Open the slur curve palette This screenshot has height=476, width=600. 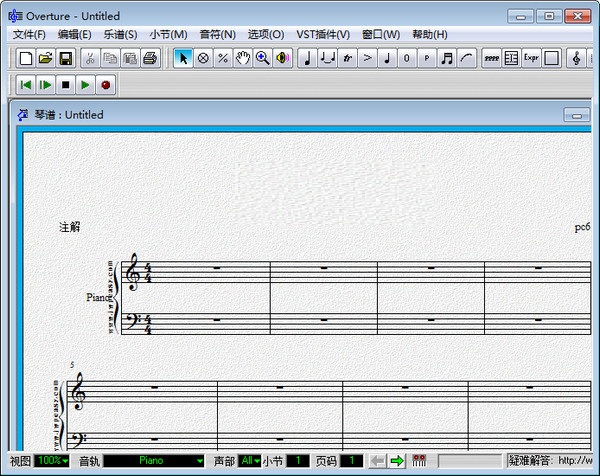coord(467,59)
